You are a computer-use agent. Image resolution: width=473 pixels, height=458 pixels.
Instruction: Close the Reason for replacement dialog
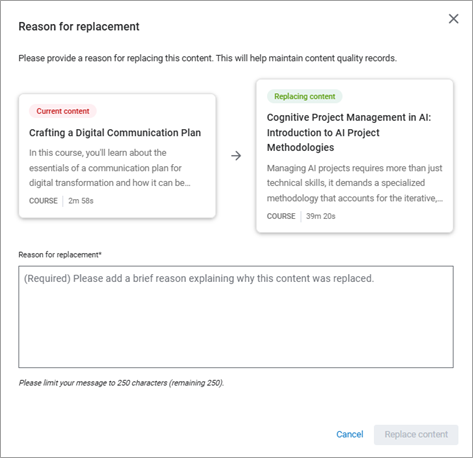453,19
